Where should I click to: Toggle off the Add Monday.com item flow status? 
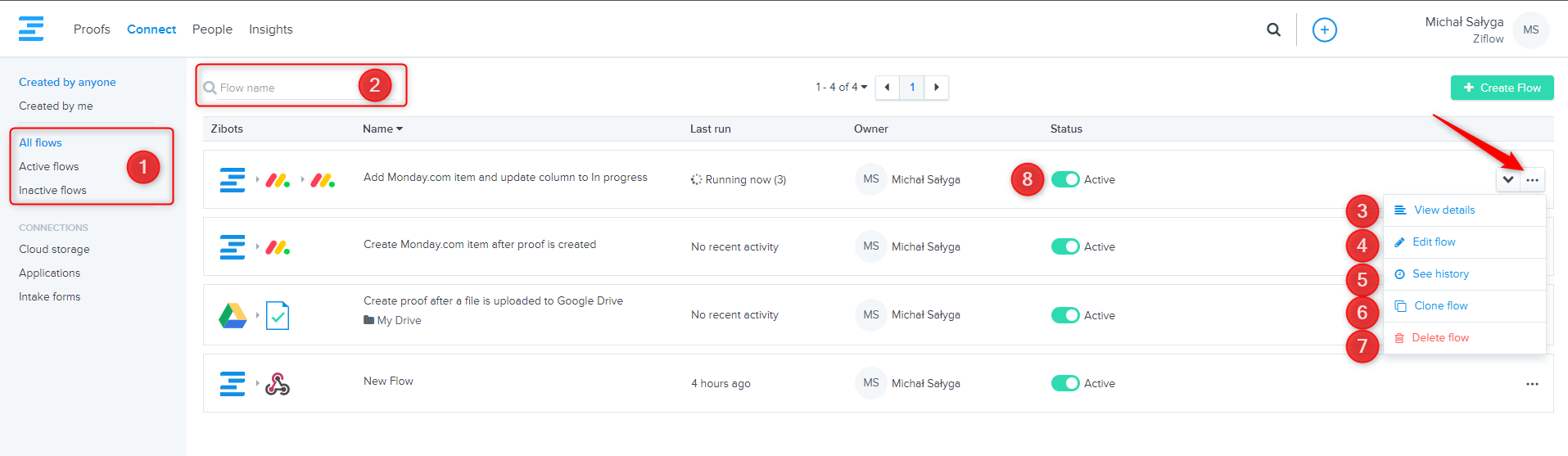pyautogui.click(x=1065, y=179)
